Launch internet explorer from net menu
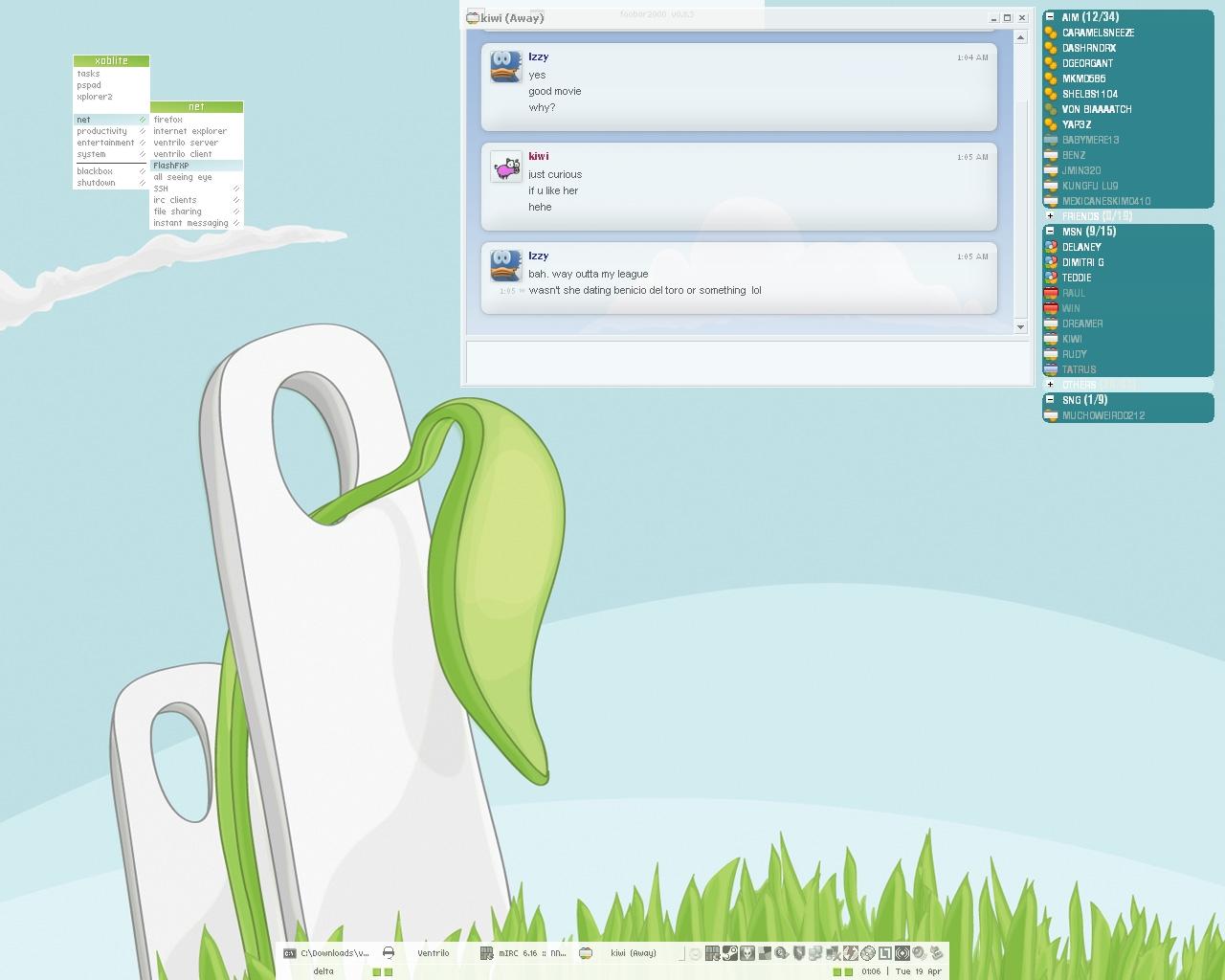Image resolution: width=1225 pixels, height=980 pixels. click(196, 131)
